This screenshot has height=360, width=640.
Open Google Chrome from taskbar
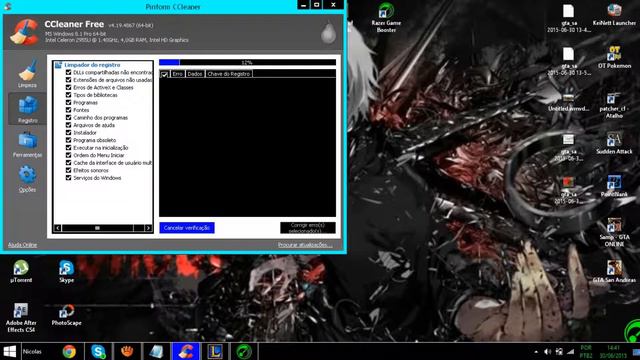[x=69, y=351]
